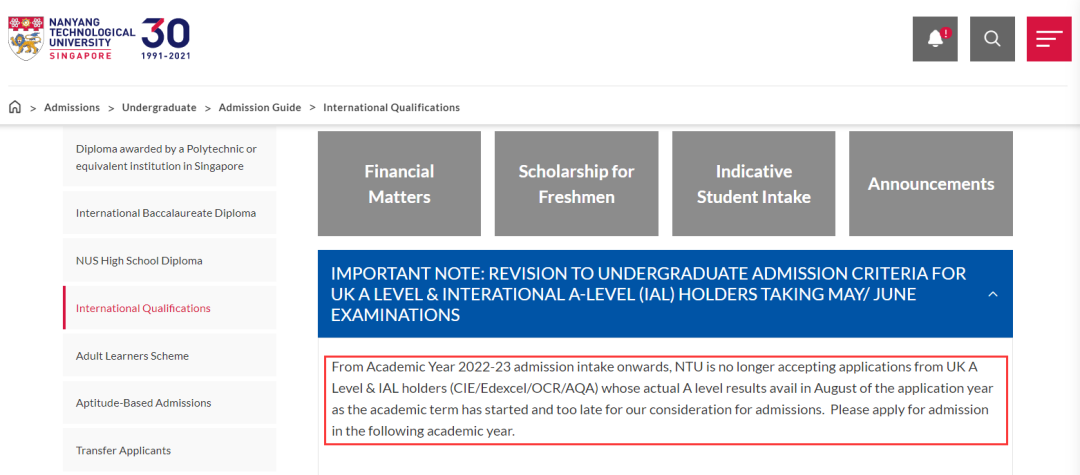Collapse the blue IMPORTANT NOTE header
Image resolution: width=1080 pixels, height=475 pixels.
coord(665,294)
